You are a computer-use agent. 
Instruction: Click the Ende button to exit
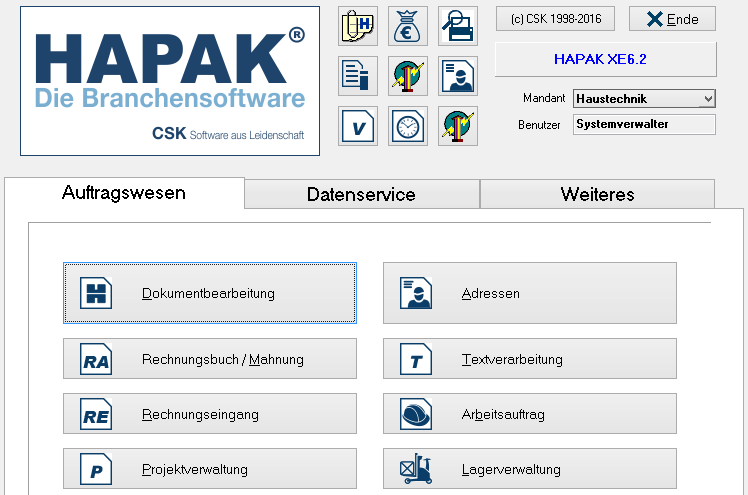pyautogui.click(x=672, y=19)
